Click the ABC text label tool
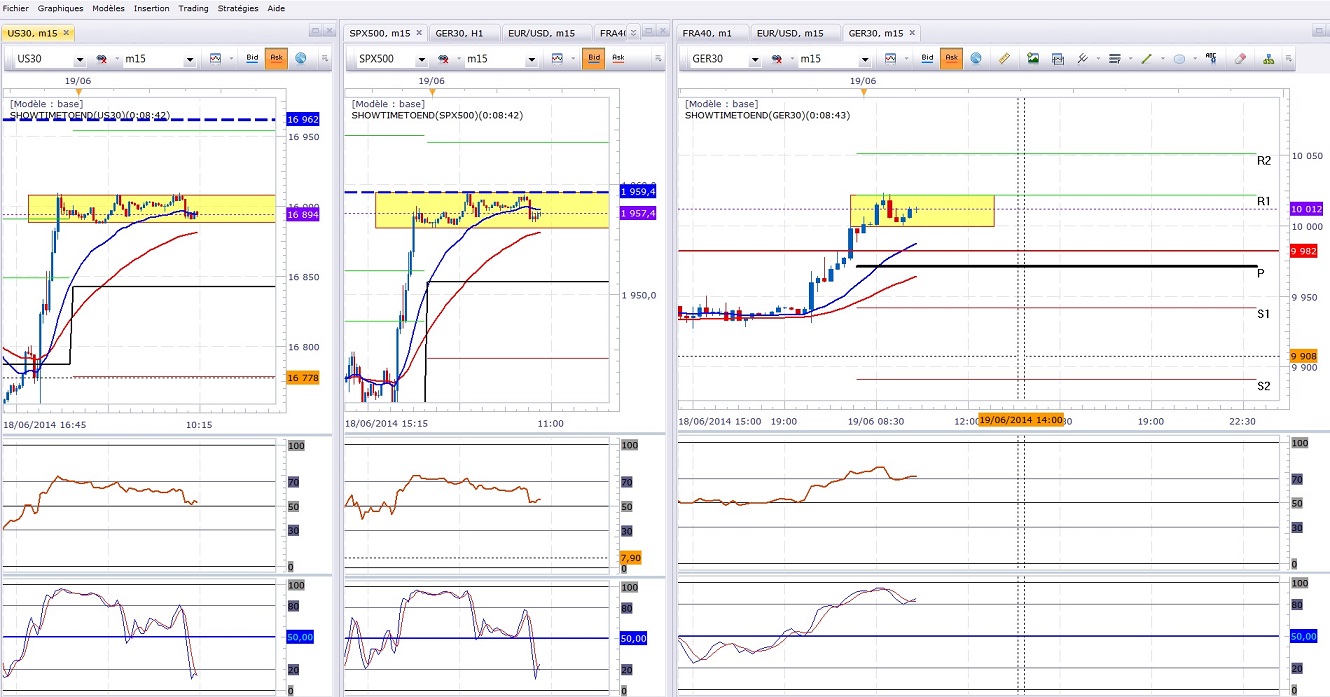 [x=1210, y=59]
